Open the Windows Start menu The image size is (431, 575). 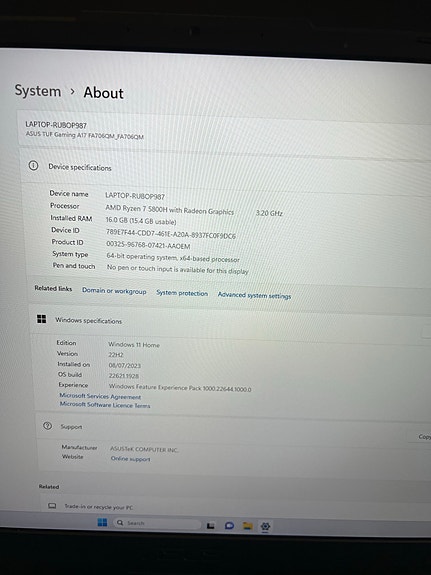point(102,522)
